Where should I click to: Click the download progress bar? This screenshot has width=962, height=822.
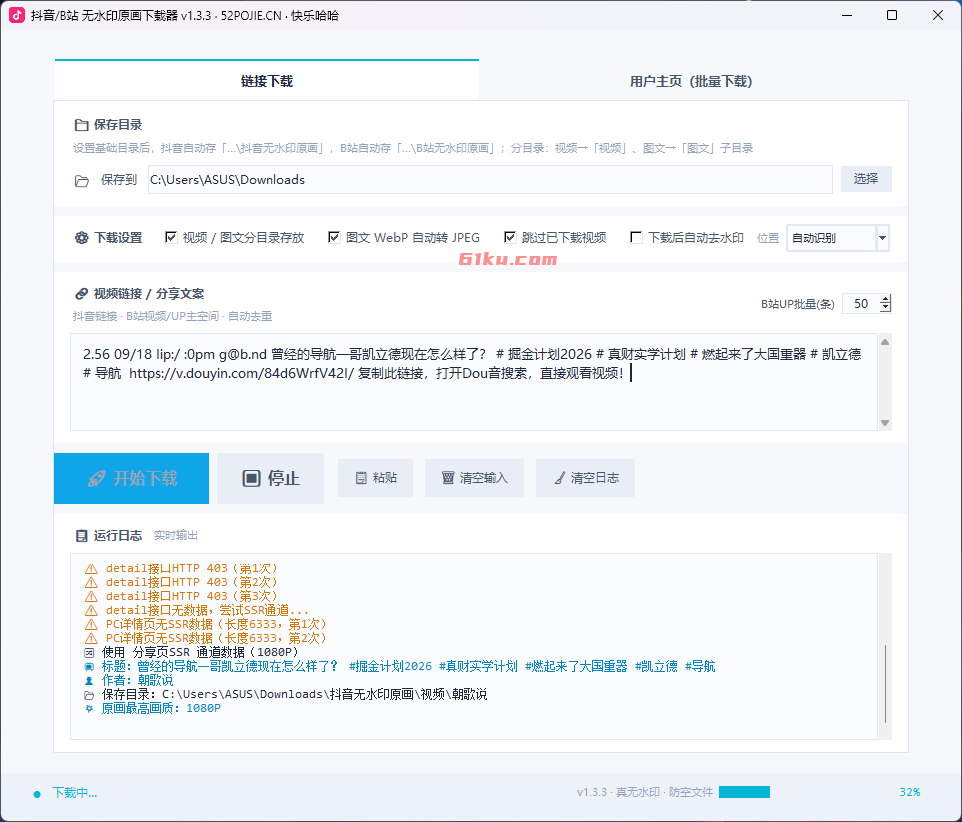point(744,793)
